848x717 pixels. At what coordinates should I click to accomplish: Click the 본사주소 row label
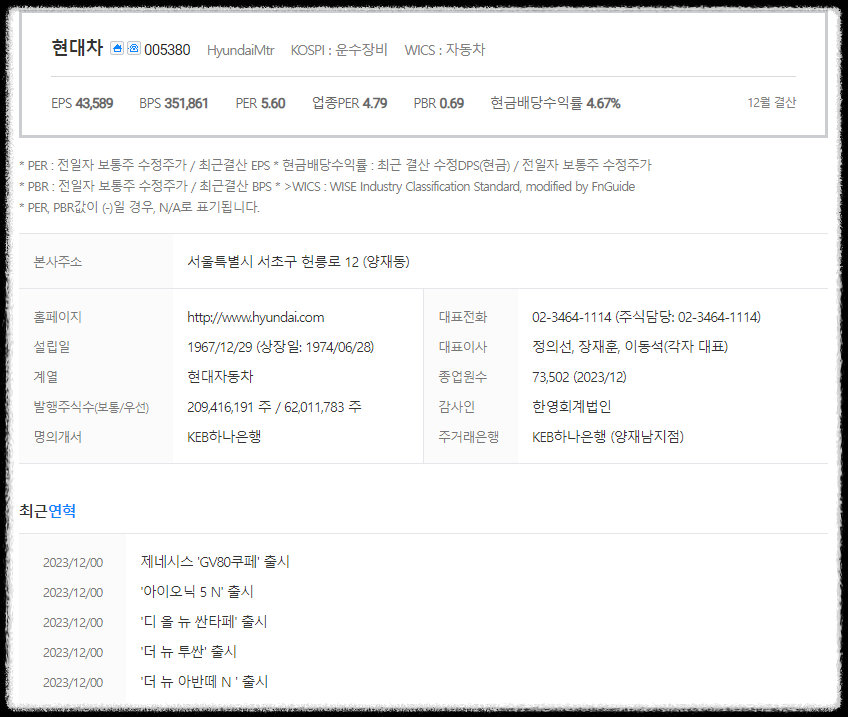58,262
